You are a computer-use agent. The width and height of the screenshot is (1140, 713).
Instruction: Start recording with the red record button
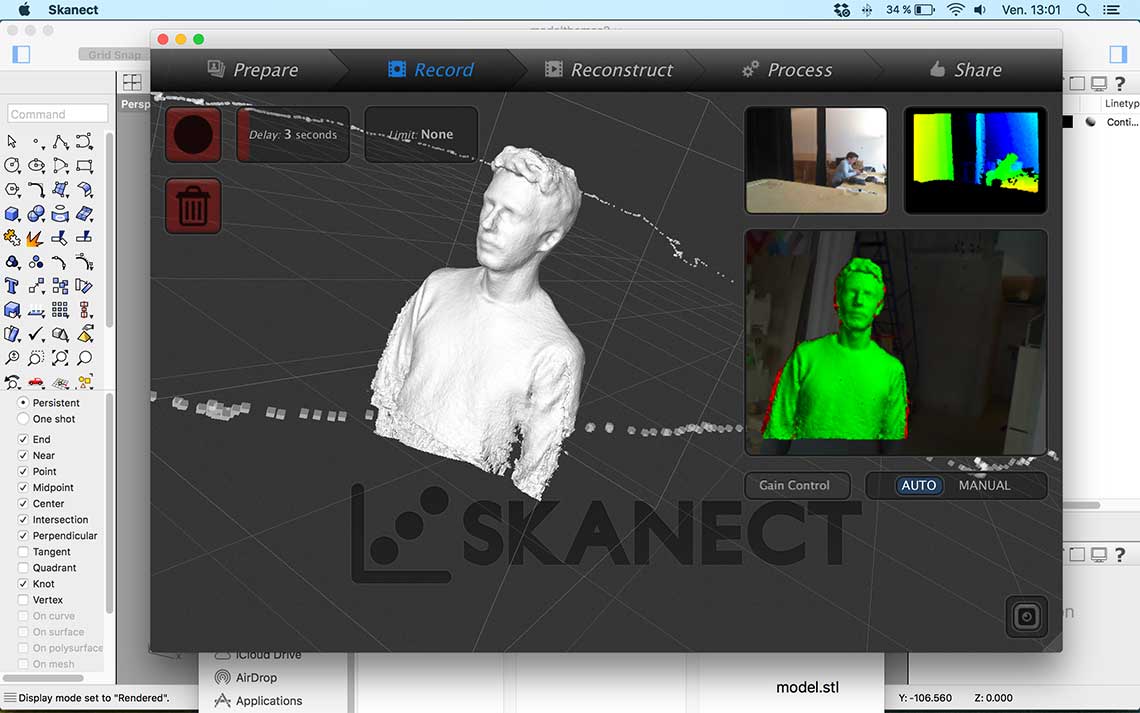tap(193, 134)
